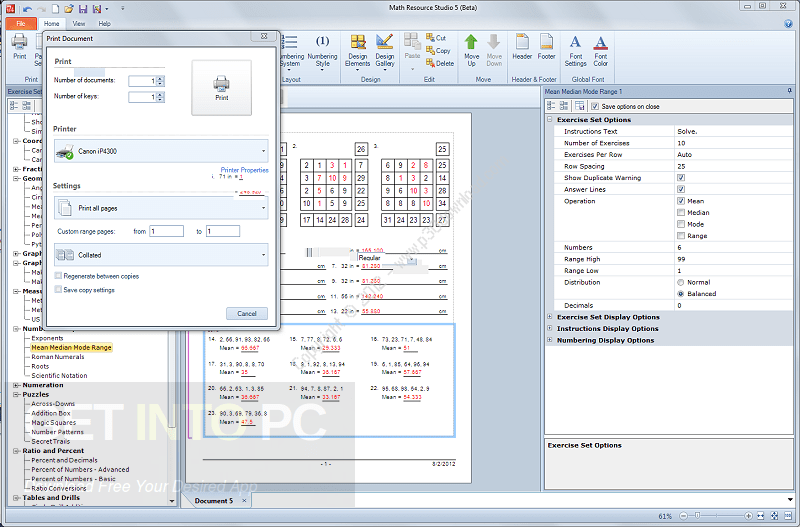Viewport: 800px width, 527px height.
Task: Check the Range operation checkbox
Action: pyautogui.click(x=681, y=236)
